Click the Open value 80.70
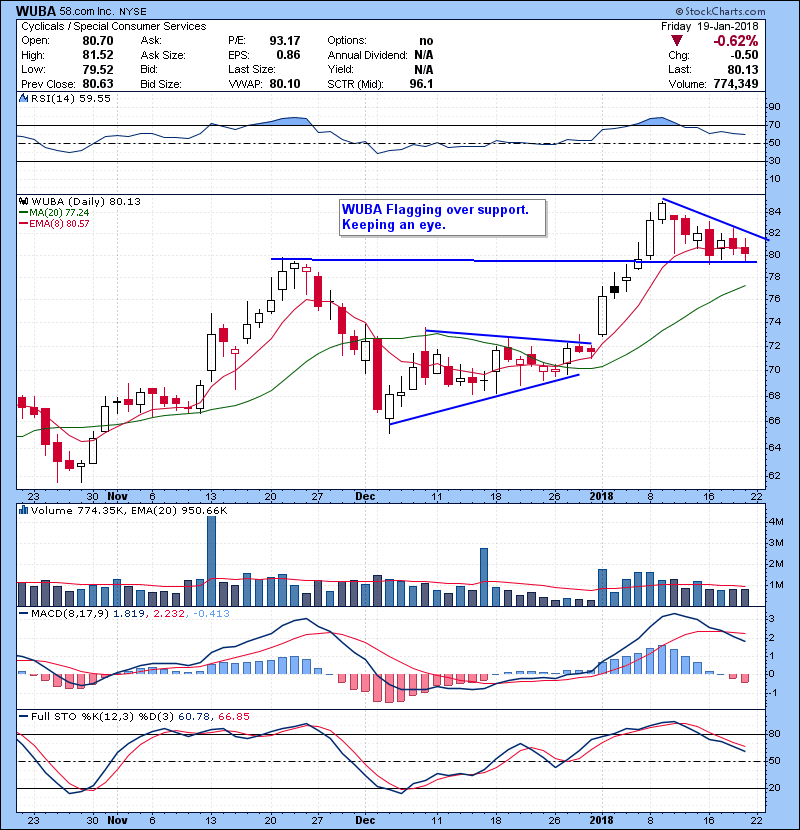 click(x=97, y=41)
